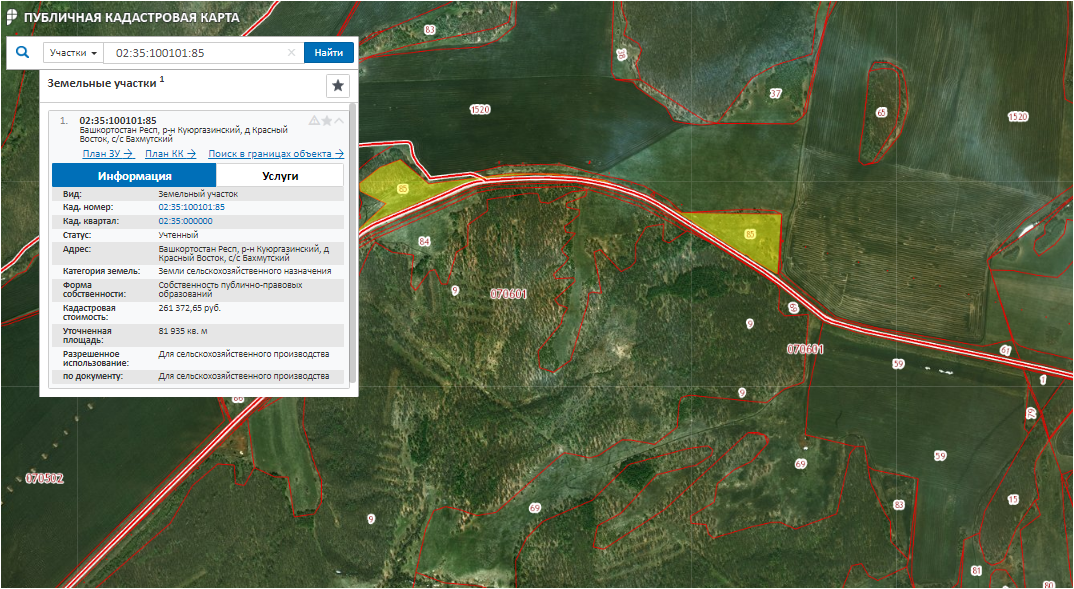1074x589 pixels.
Task: Open the Участки search type dropdown
Action: [x=73, y=53]
